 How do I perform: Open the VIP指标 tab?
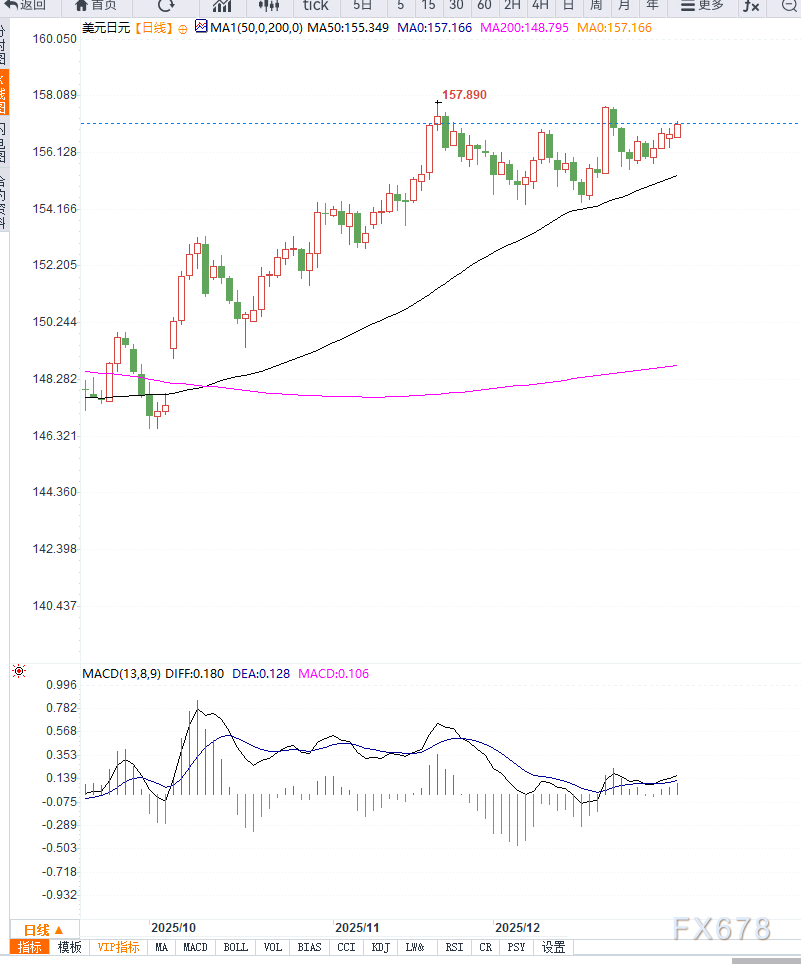[x=118, y=947]
